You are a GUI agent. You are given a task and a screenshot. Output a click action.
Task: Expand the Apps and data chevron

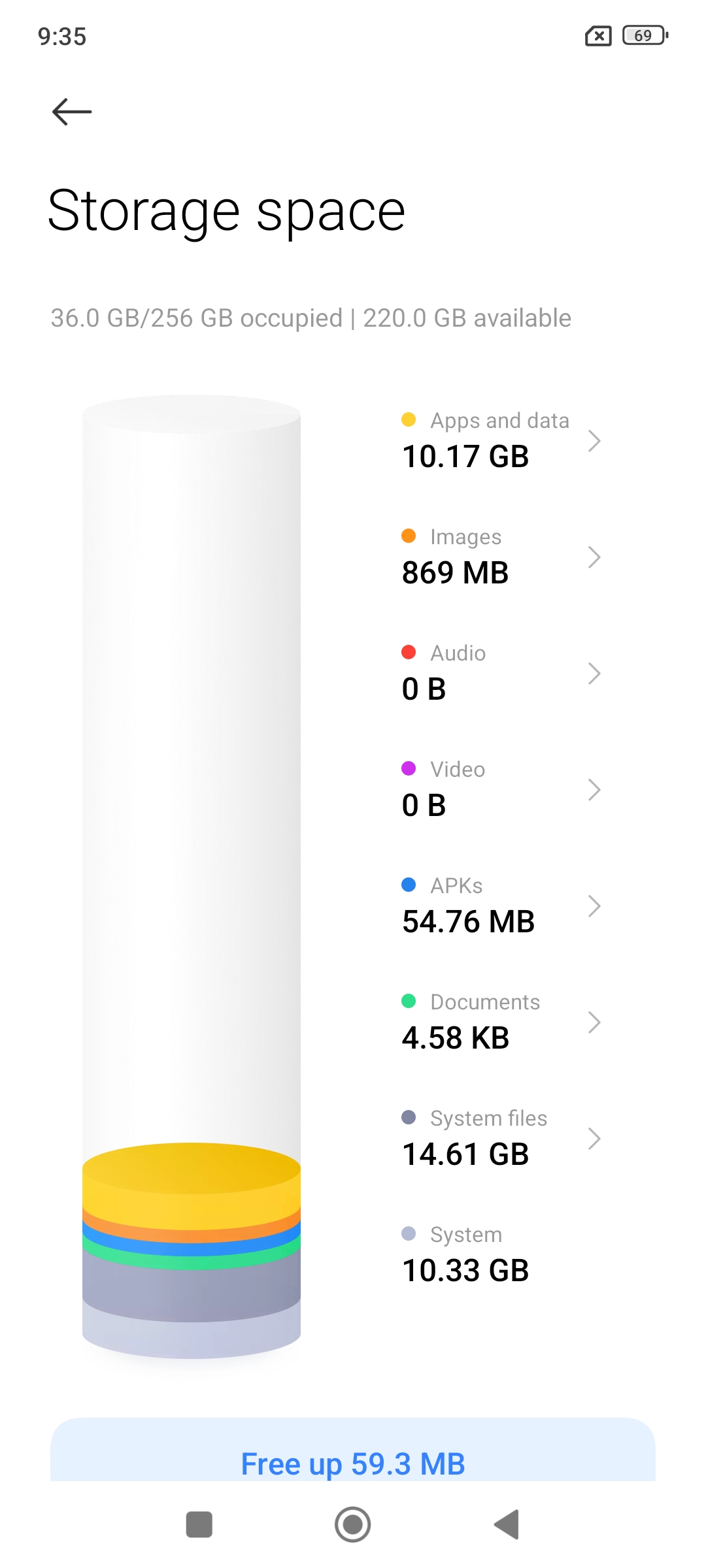(x=594, y=441)
